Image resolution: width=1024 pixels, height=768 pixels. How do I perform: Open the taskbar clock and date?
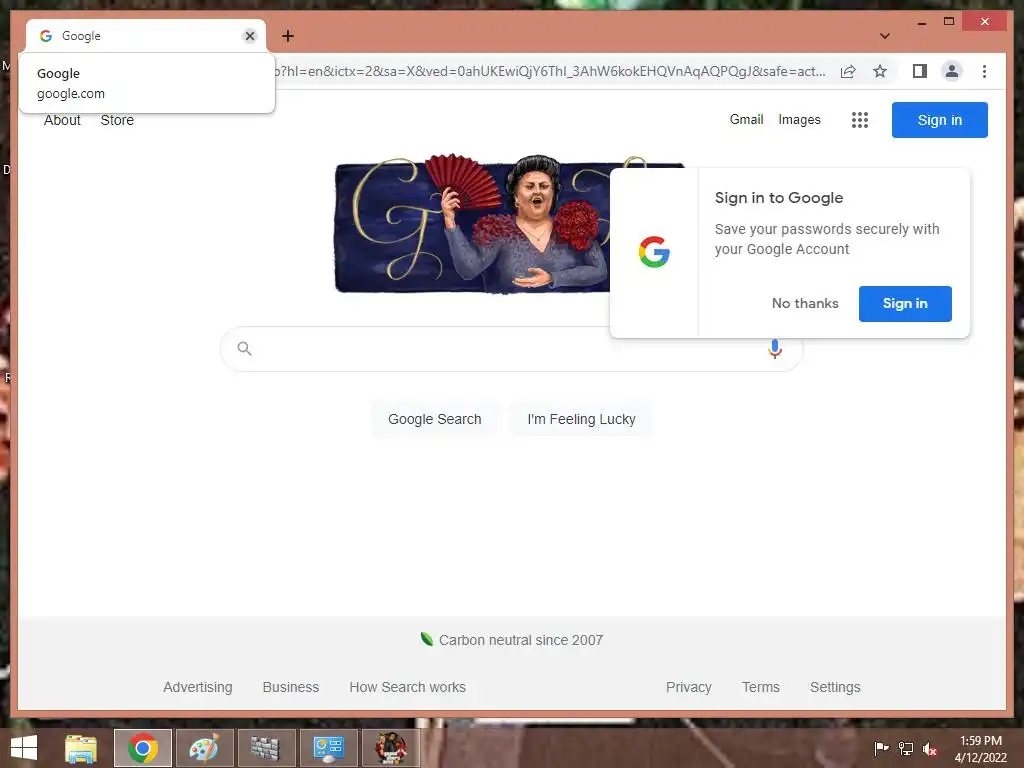980,749
